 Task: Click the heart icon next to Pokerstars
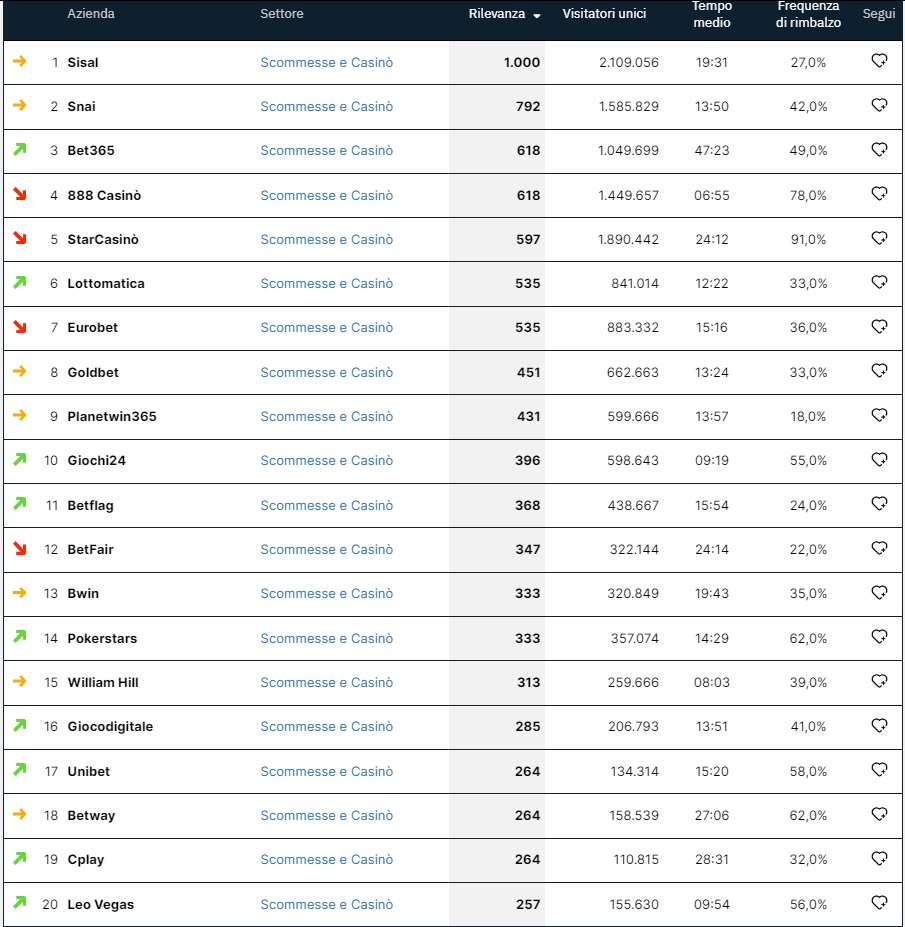(880, 637)
